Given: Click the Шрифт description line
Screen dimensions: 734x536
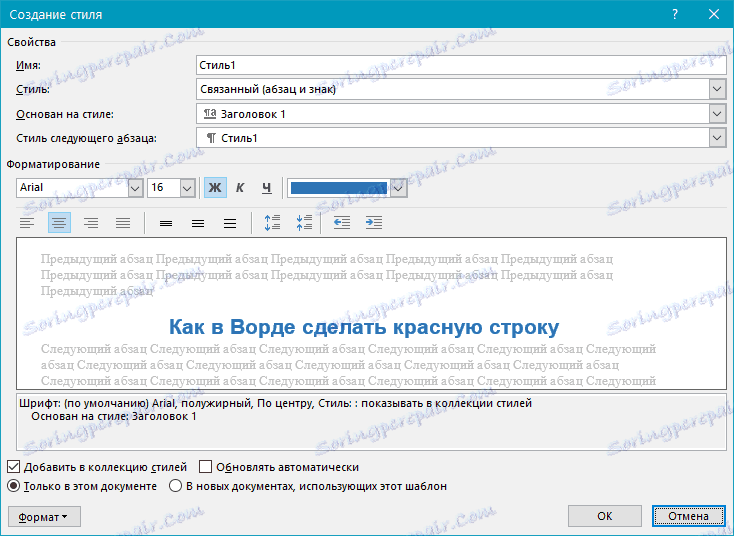Looking at the screenshot, I should click(x=275, y=403).
